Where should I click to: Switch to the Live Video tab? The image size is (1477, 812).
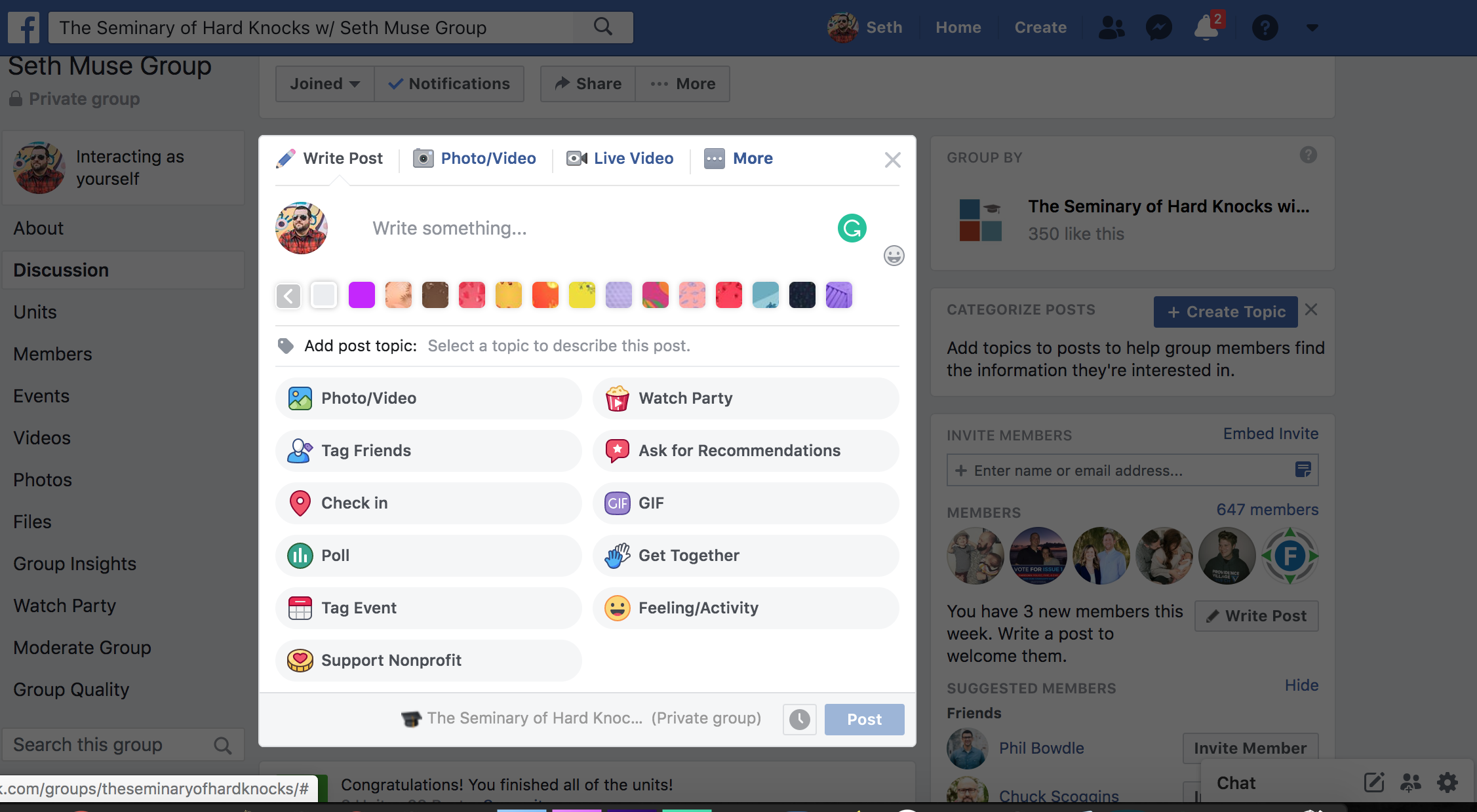[x=620, y=159]
